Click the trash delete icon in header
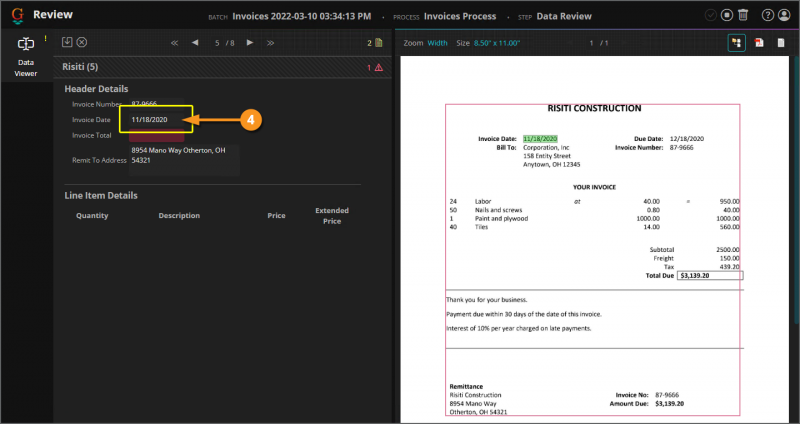Screen dimensions: 800x424 tap(743, 16)
